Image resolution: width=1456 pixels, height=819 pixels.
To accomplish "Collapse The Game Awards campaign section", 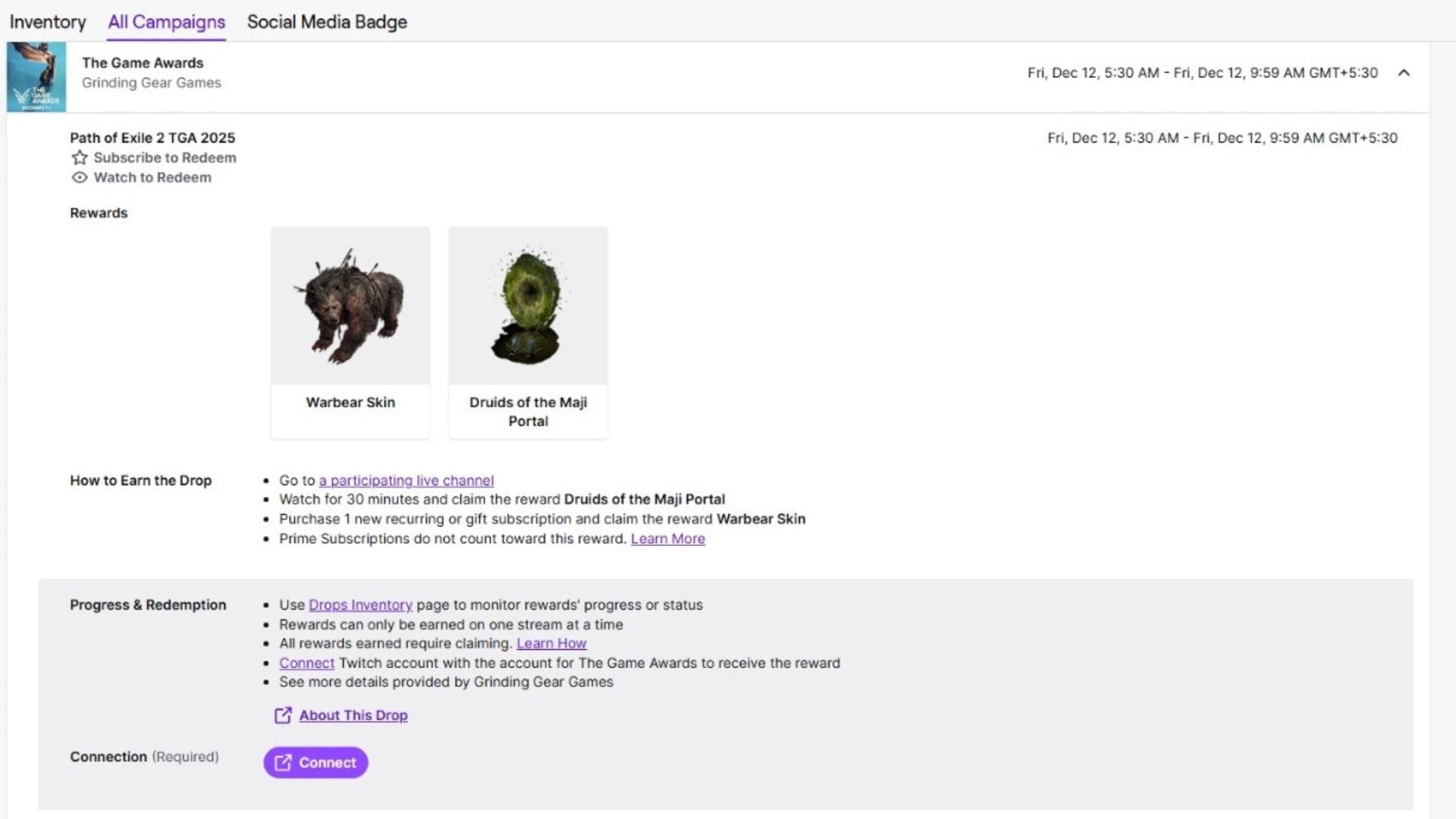I will point(1405,73).
